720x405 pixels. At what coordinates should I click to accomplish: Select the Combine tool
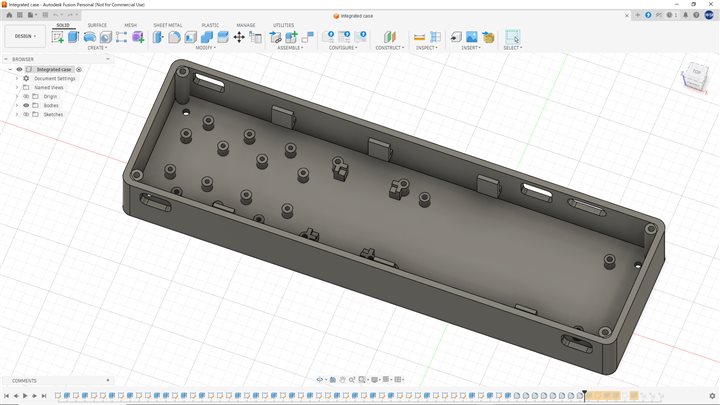point(207,37)
